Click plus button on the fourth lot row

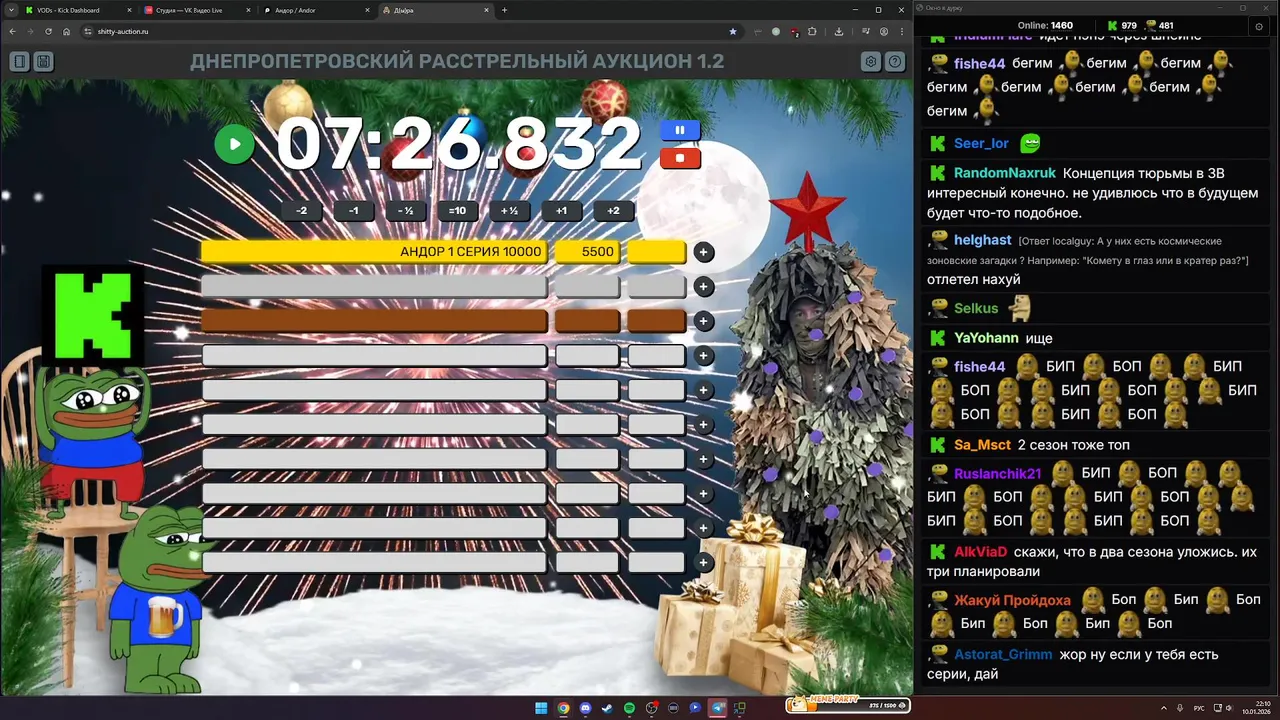[704, 356]
